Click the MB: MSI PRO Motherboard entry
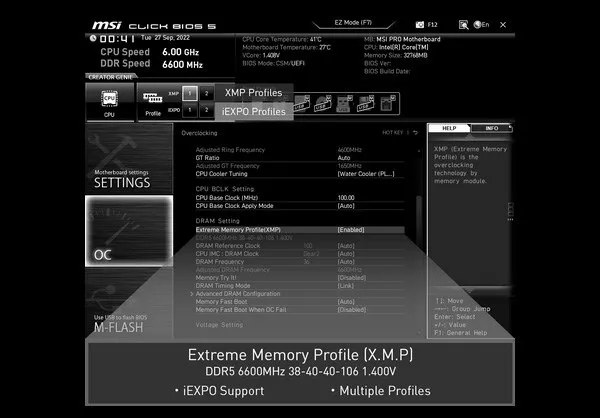The image size is (600, 418). pyautogui.click(x=402, y=39)
